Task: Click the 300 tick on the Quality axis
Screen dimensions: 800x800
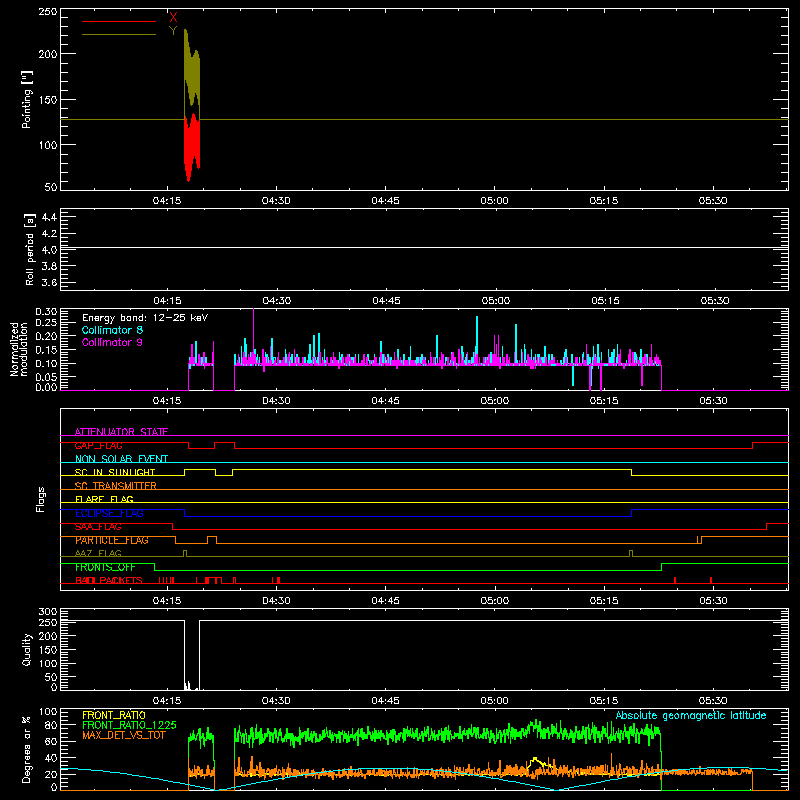Action: pos(48,612)
